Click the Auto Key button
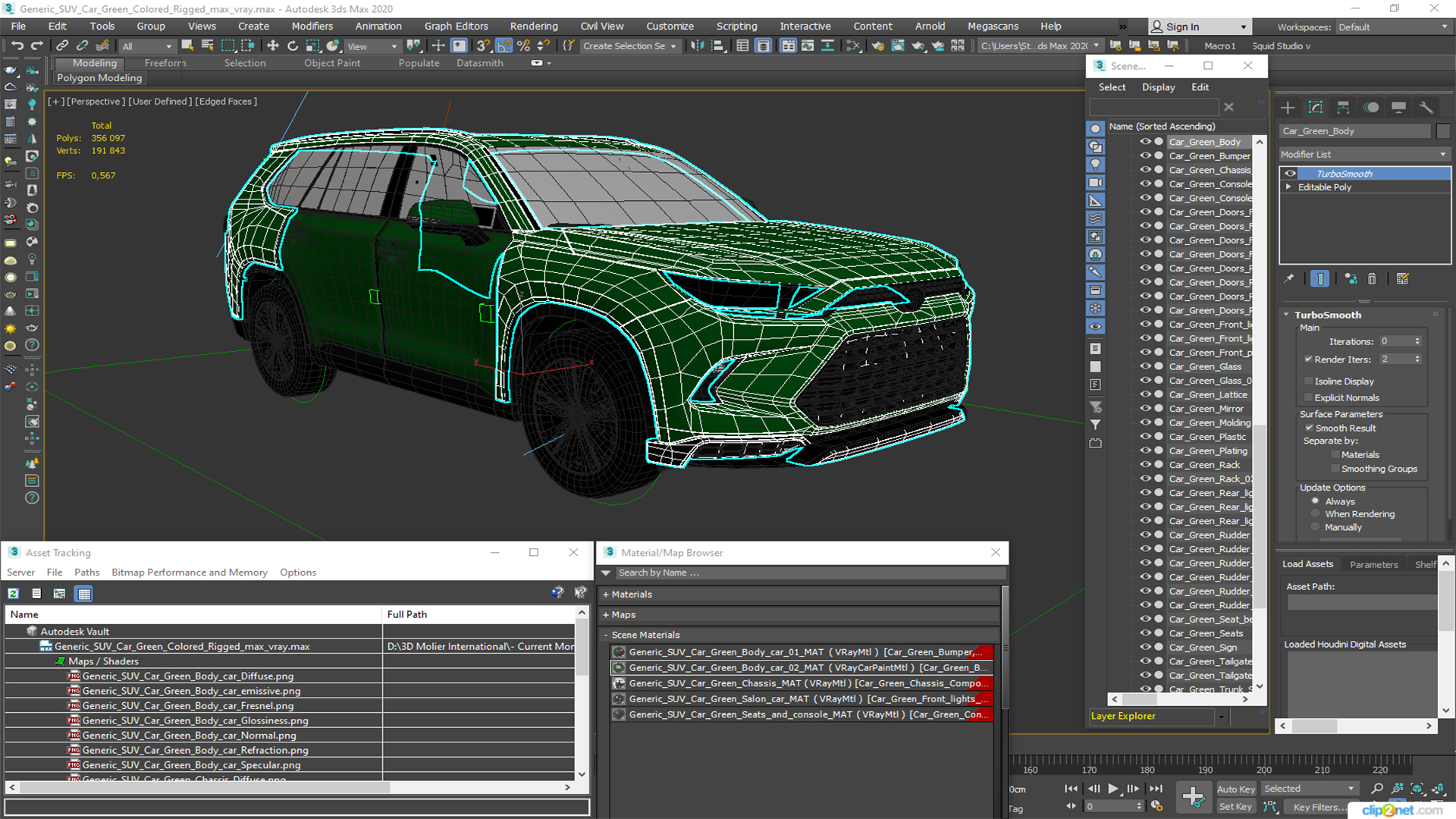The image size is (1456, 819). click(1236, 789)
